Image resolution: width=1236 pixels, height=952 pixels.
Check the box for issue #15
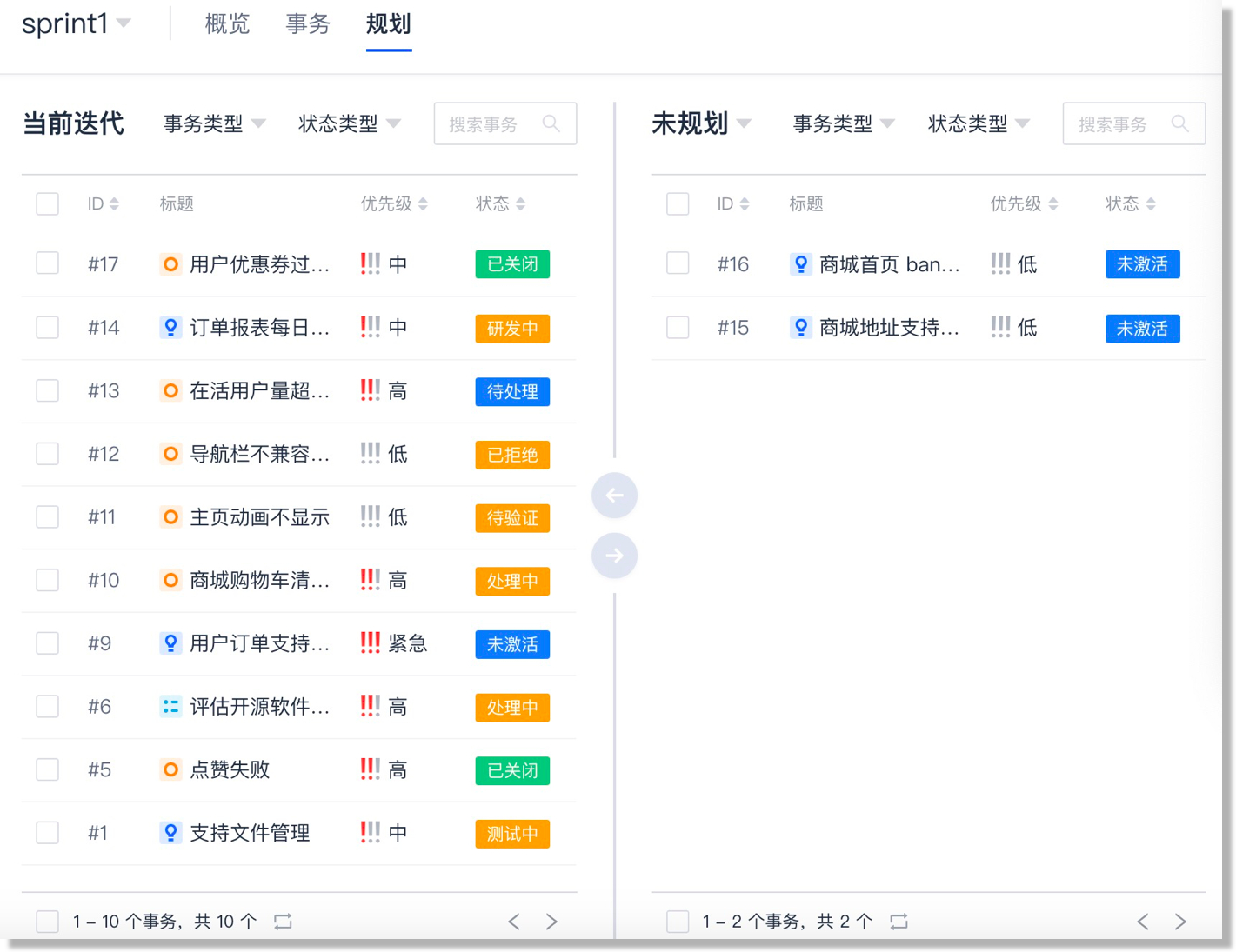[x=678, y=327]
